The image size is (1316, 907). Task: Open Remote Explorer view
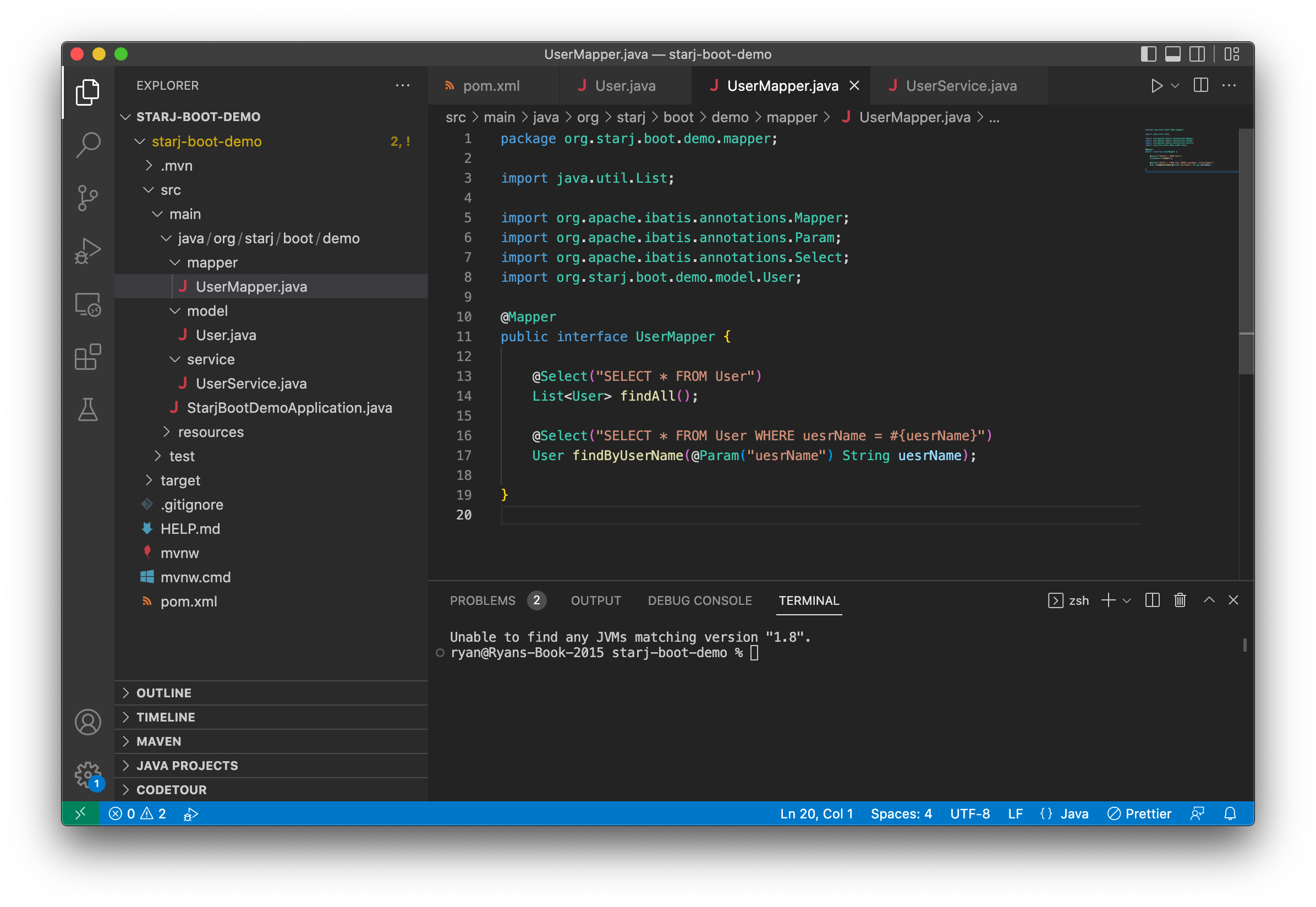click(87, 304)
